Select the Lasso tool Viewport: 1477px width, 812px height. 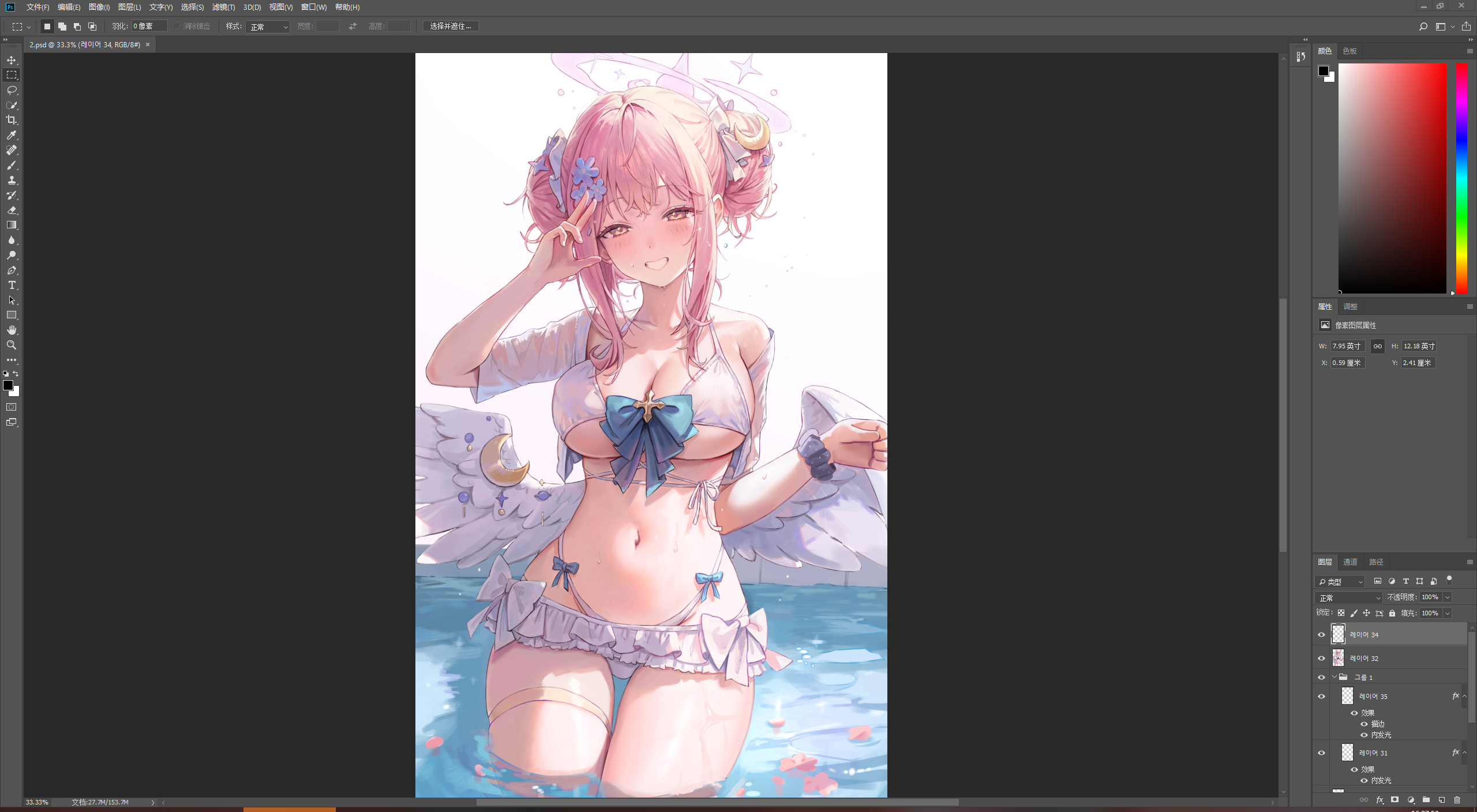[x=12, y=90]
